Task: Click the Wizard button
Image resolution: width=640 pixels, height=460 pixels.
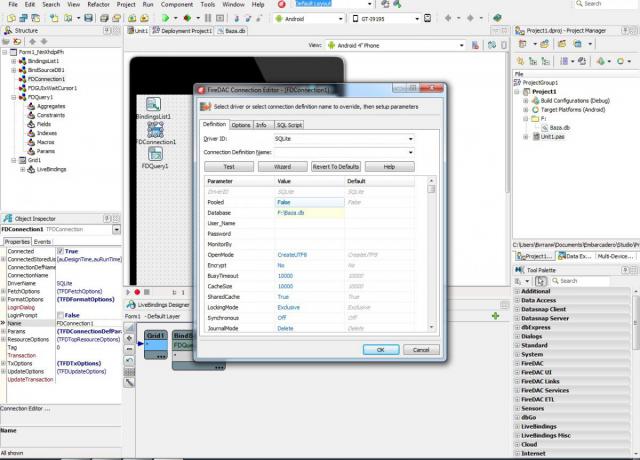Action: (282, 167)
